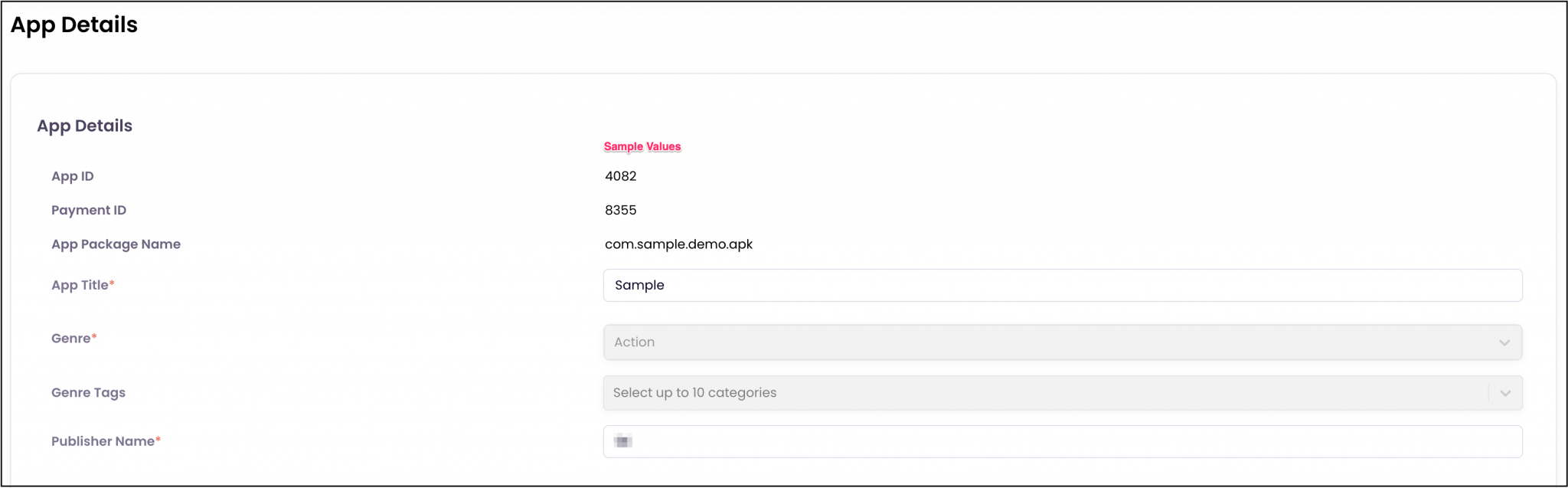Click the Payment ID value 8355

coord(620,209)
